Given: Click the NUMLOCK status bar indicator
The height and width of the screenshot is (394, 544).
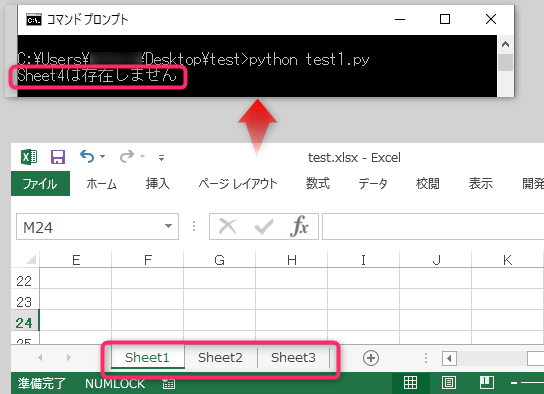Looking at the screenshot, I should pyautogui.click(x=115, y=384).
